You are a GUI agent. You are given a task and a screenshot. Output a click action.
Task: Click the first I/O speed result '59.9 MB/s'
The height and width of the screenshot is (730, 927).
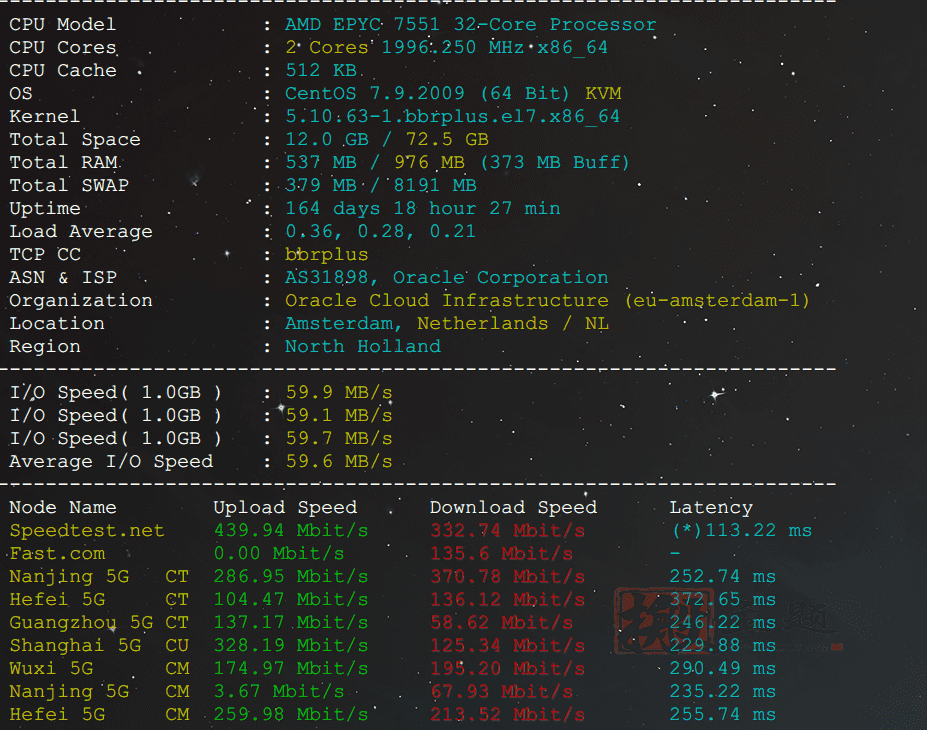339,392
